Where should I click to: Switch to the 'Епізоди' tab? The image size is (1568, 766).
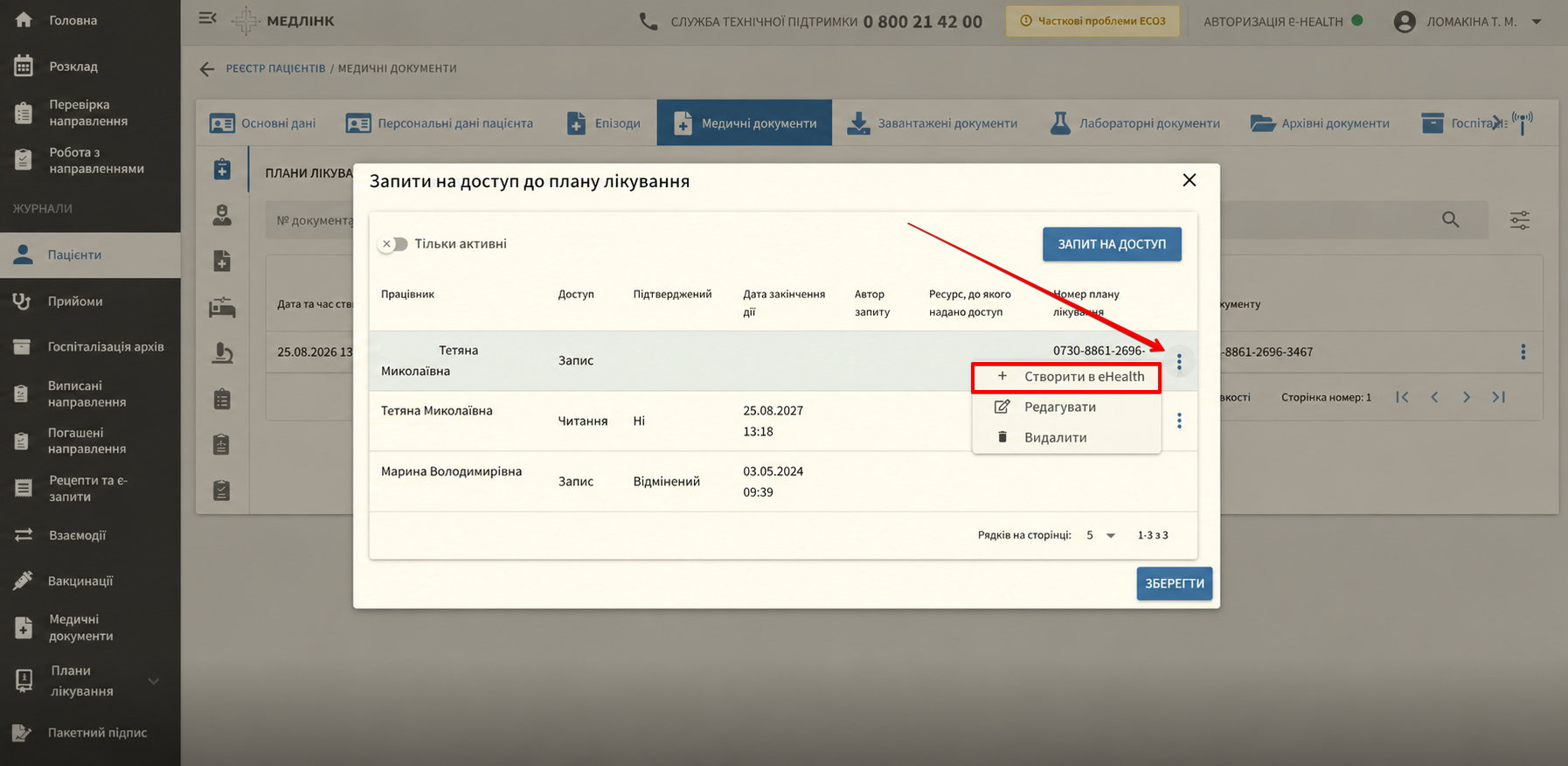coord(603,123)
